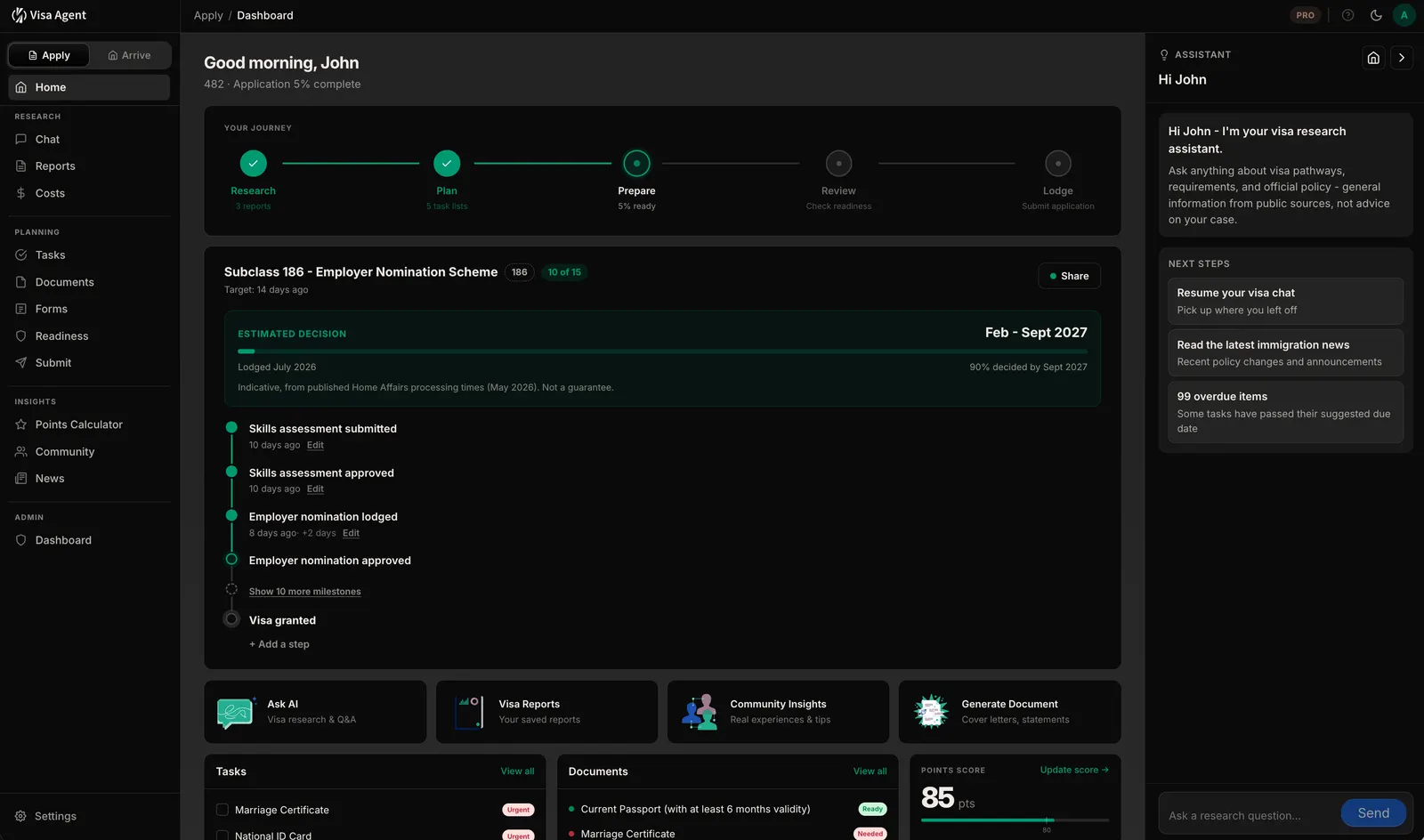This screenshot has width=1424, height=840.
Task: Check the National ID Card task checkbox
Action: pyautogui.click(x=222, y=836)
